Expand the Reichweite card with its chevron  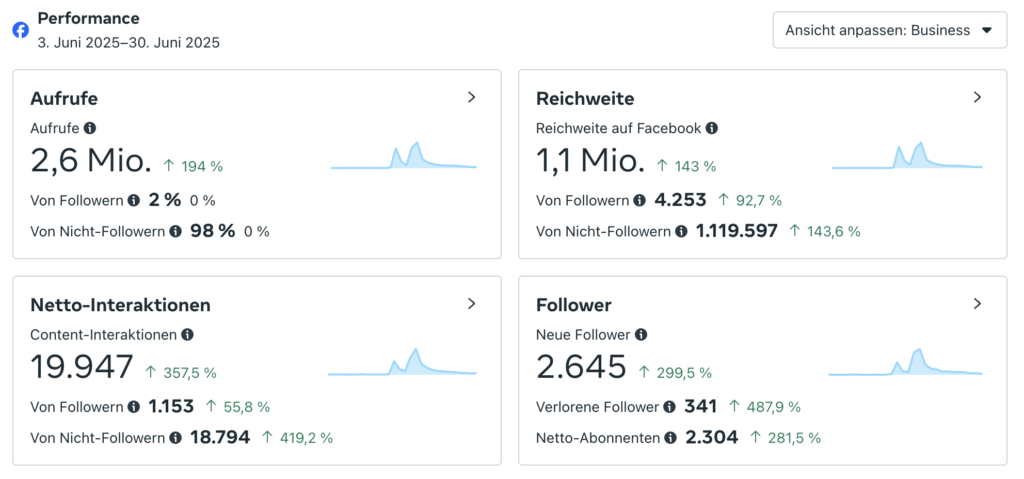[977, 97]
